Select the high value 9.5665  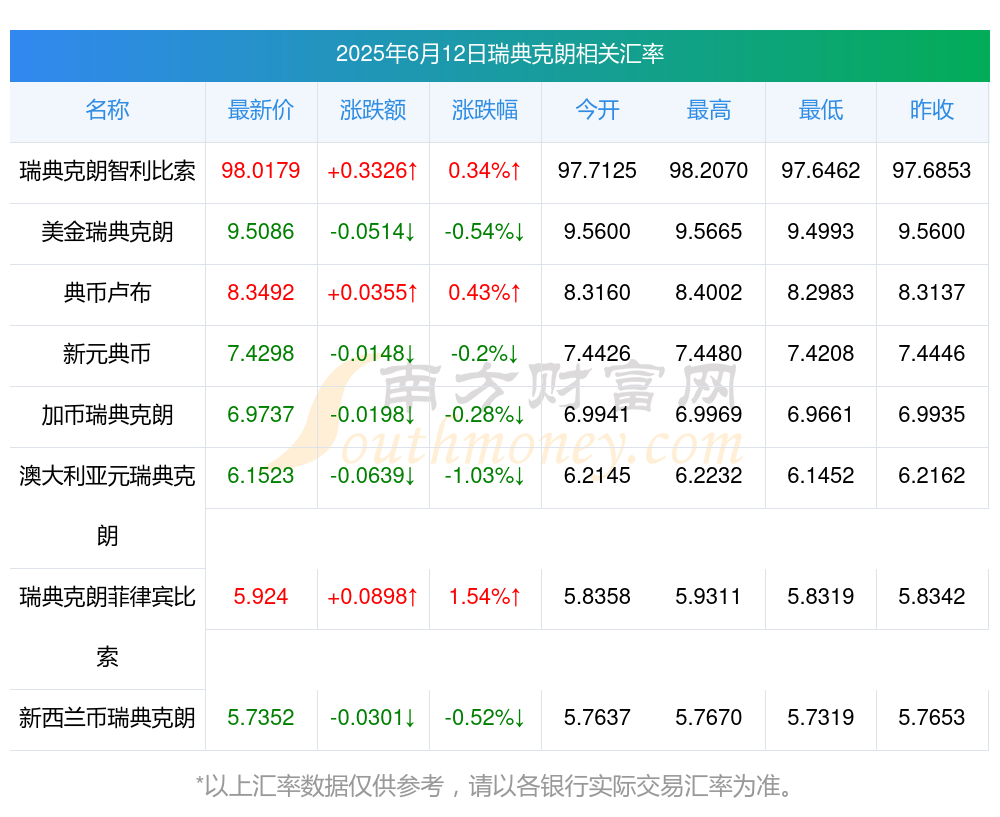pos(709,232)
